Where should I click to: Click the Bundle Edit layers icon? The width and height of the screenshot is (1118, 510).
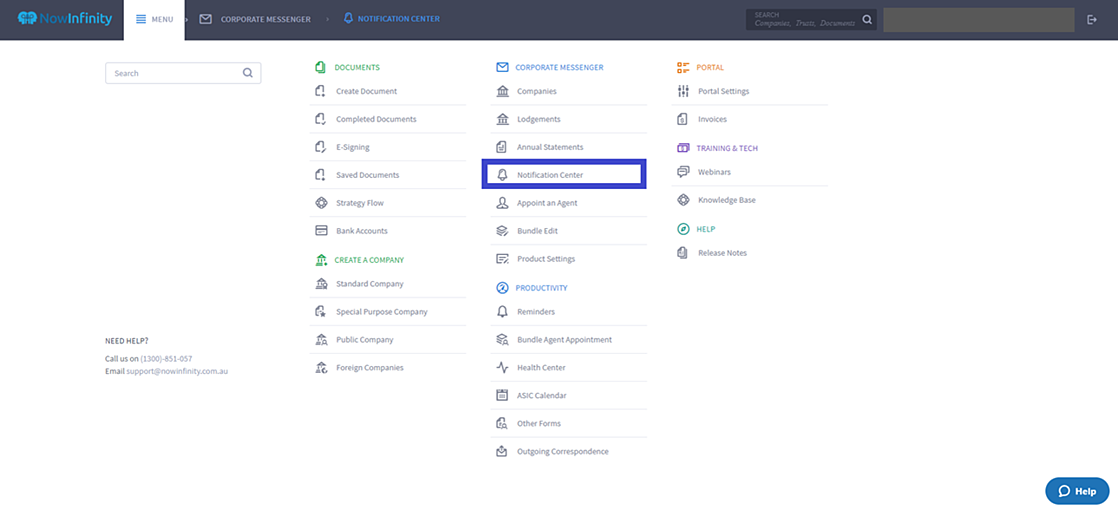pos(502,230)
